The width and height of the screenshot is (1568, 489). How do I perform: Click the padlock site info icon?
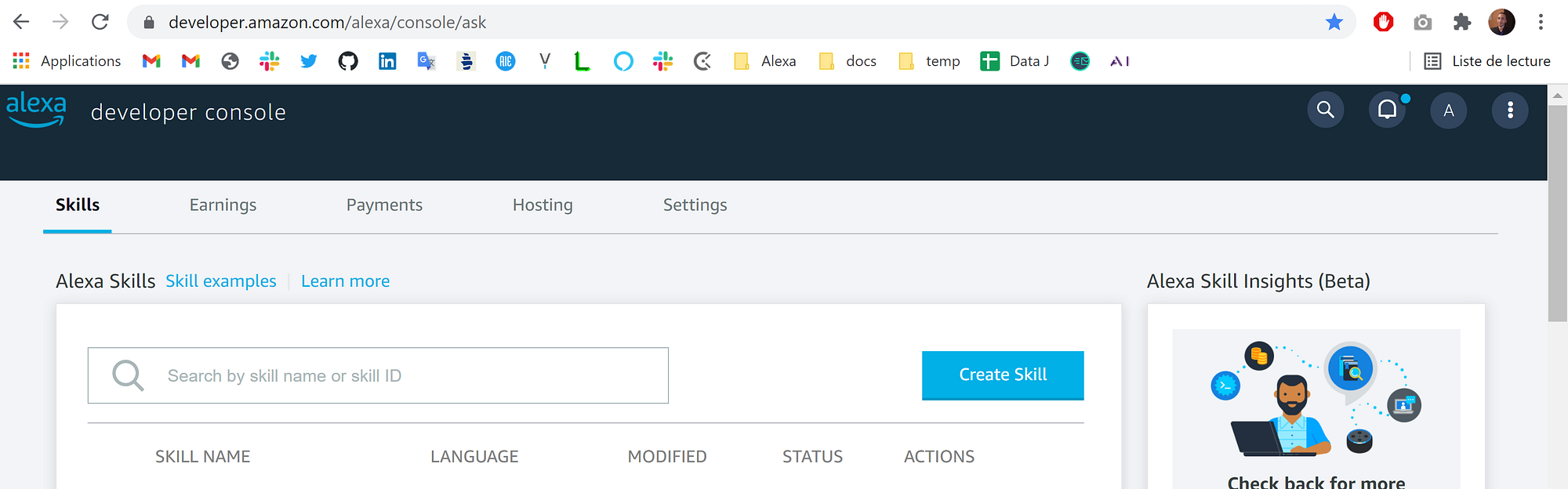tap(149, 23)
